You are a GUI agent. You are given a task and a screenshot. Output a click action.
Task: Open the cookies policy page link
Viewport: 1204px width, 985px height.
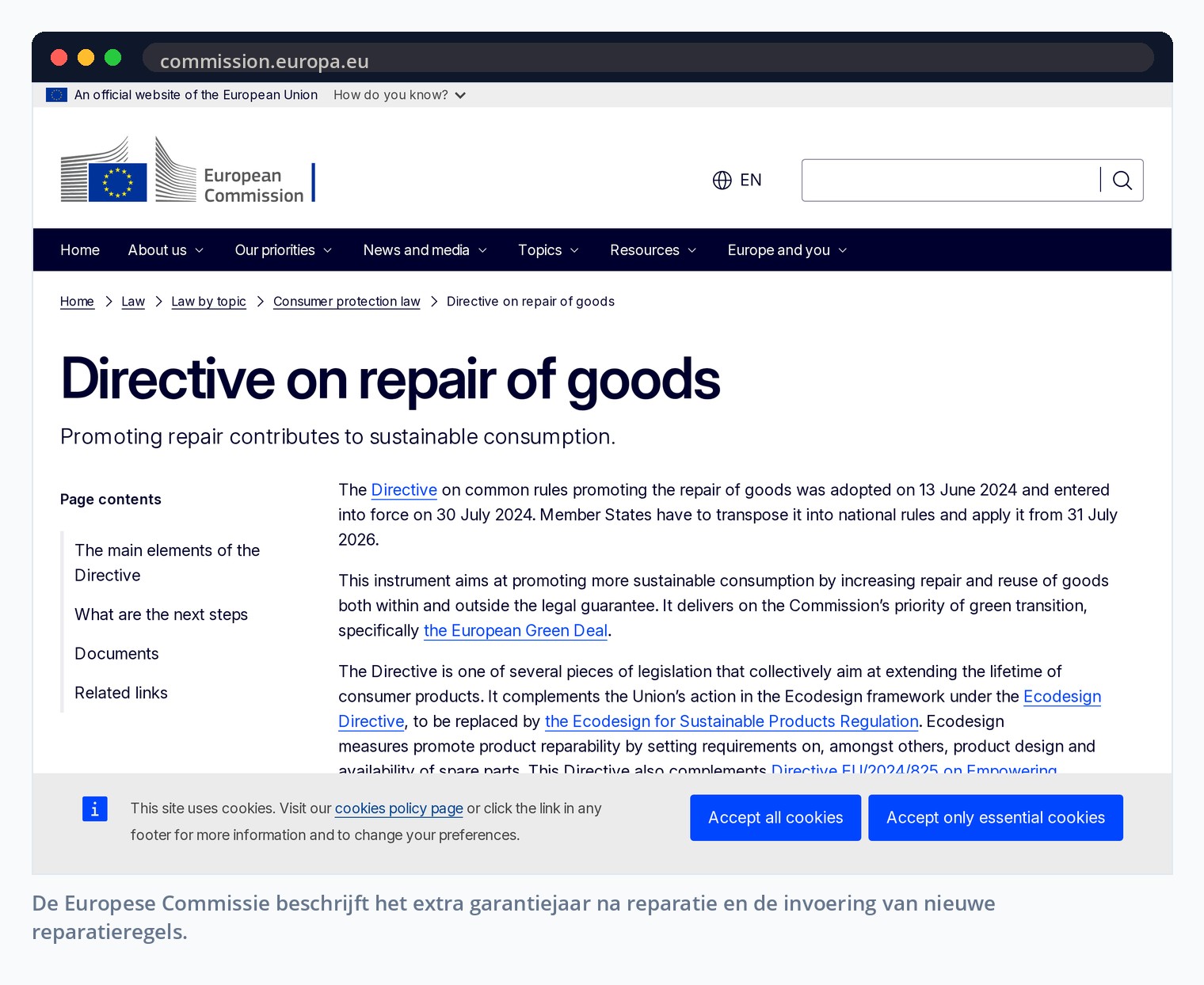[398, 808]
